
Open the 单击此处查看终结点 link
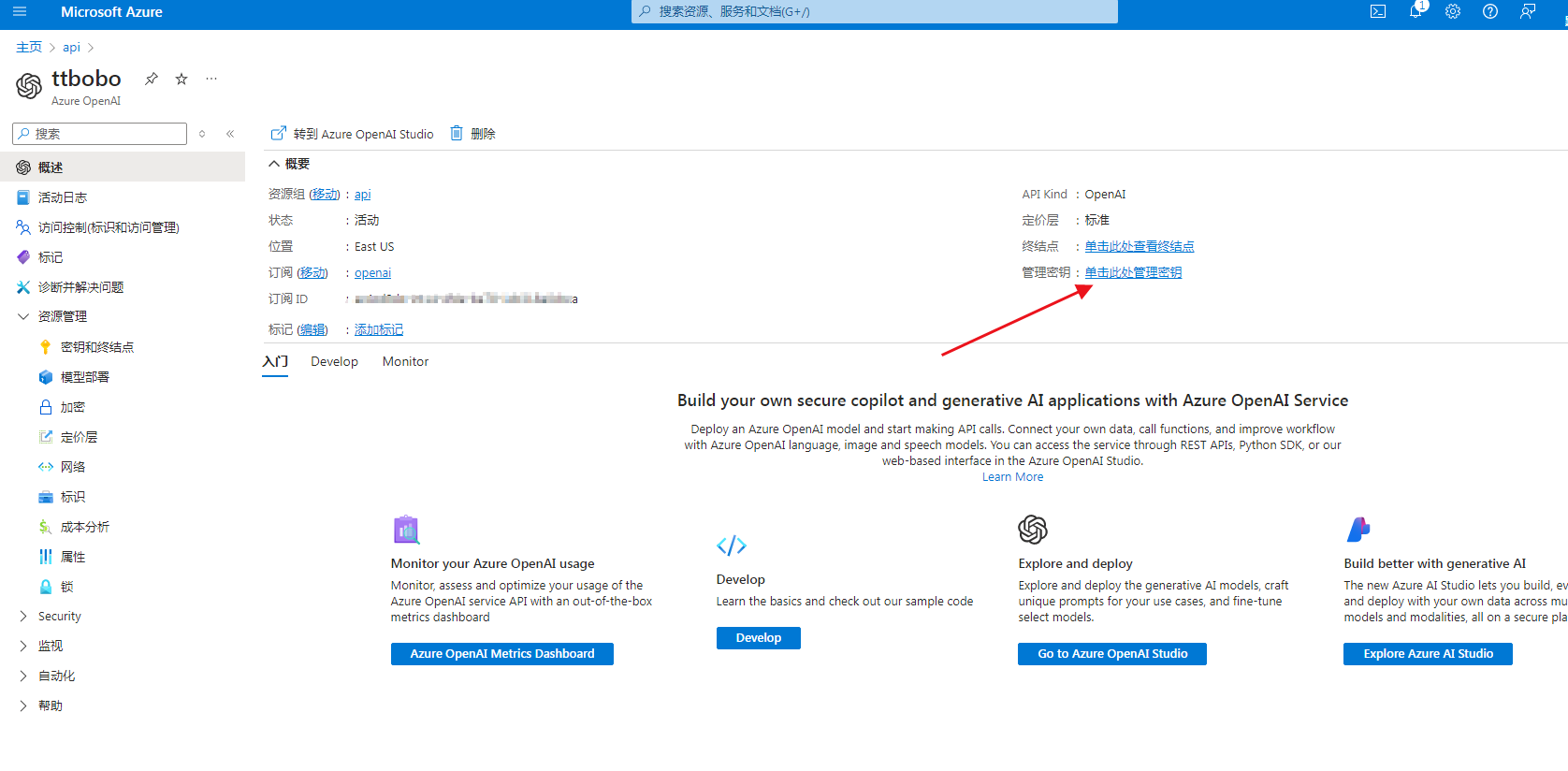(1140, 246)
